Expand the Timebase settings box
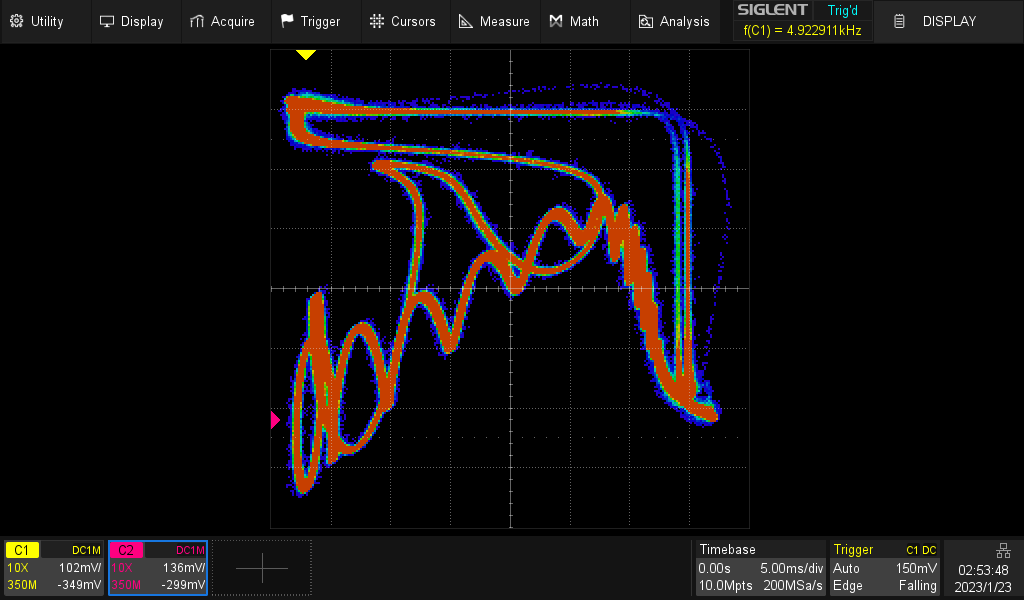The image size is (1024, 600). pyautogui.click(x=761, y=568)
